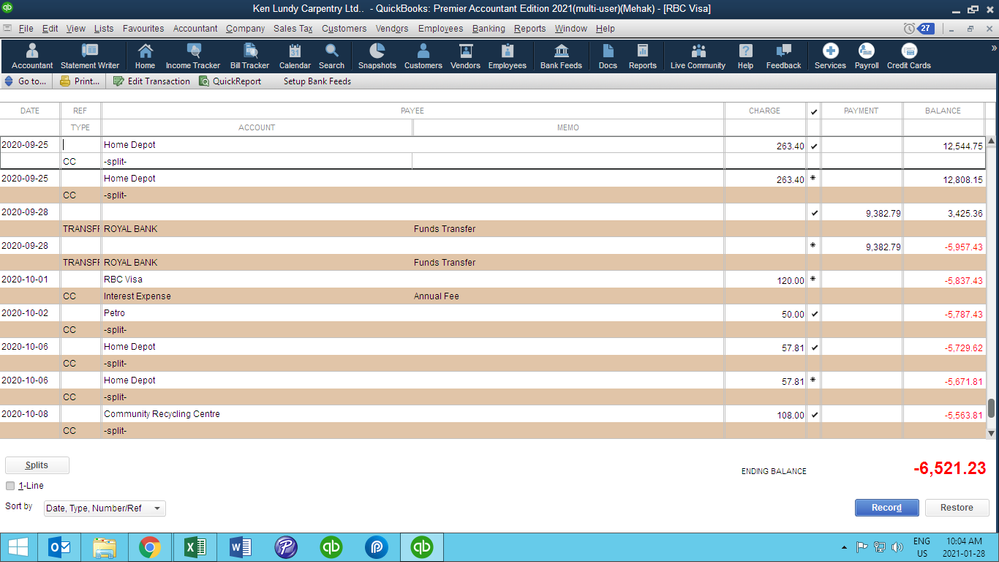Toggle the 1-Line checkbox
The image size is (999, 562).
click(x=10, y=486)
